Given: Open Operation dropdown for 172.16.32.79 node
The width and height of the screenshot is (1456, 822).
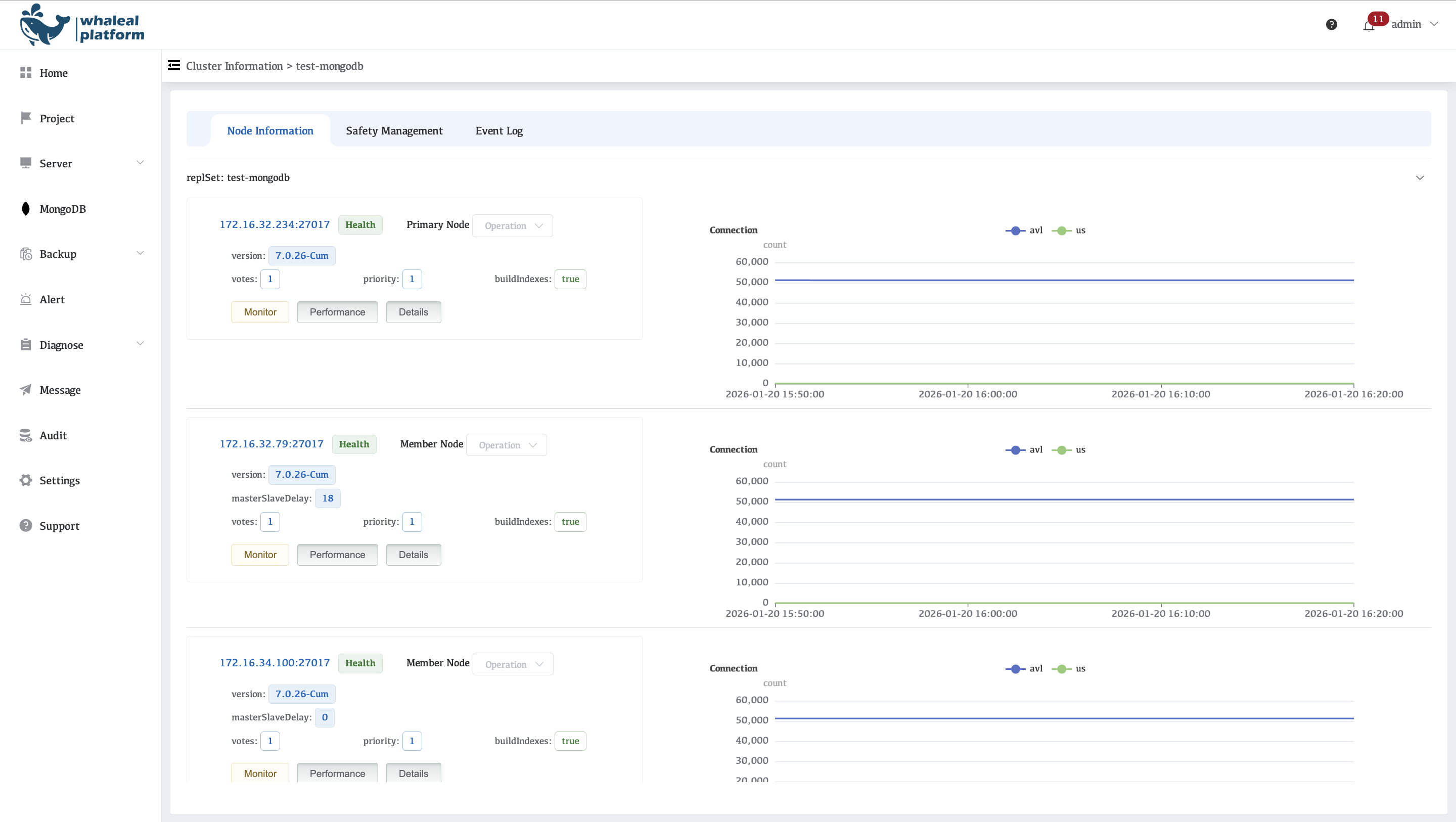Looking at the screenshot, I should tap(507, 445).
